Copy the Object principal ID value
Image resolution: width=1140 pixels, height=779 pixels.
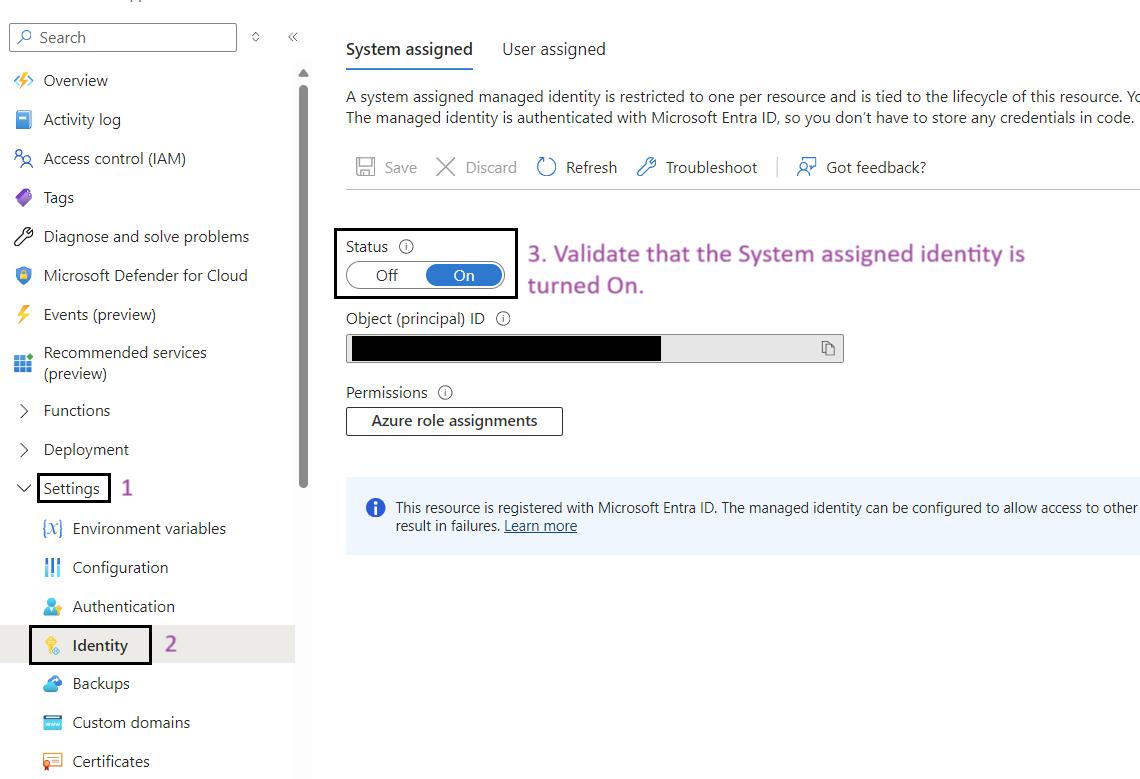pyautogui.click(x=828, y=348)
